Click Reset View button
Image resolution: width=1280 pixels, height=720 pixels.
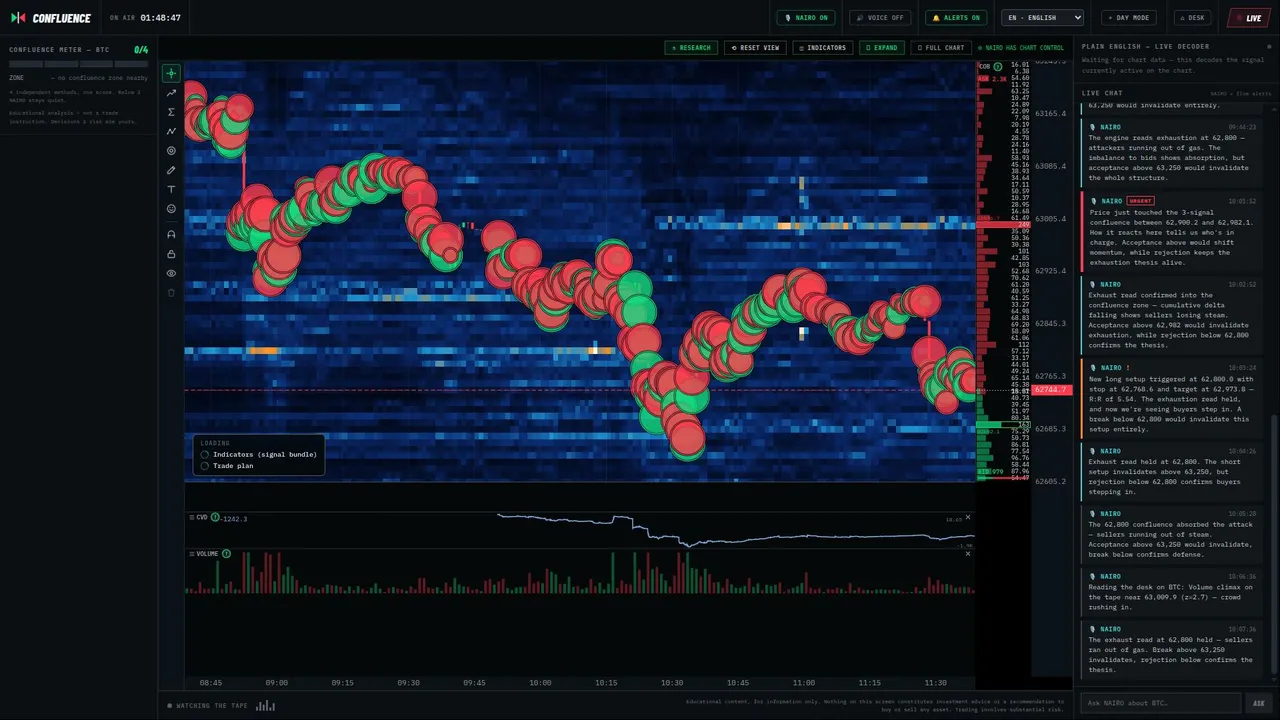click(x=755, y=47)
